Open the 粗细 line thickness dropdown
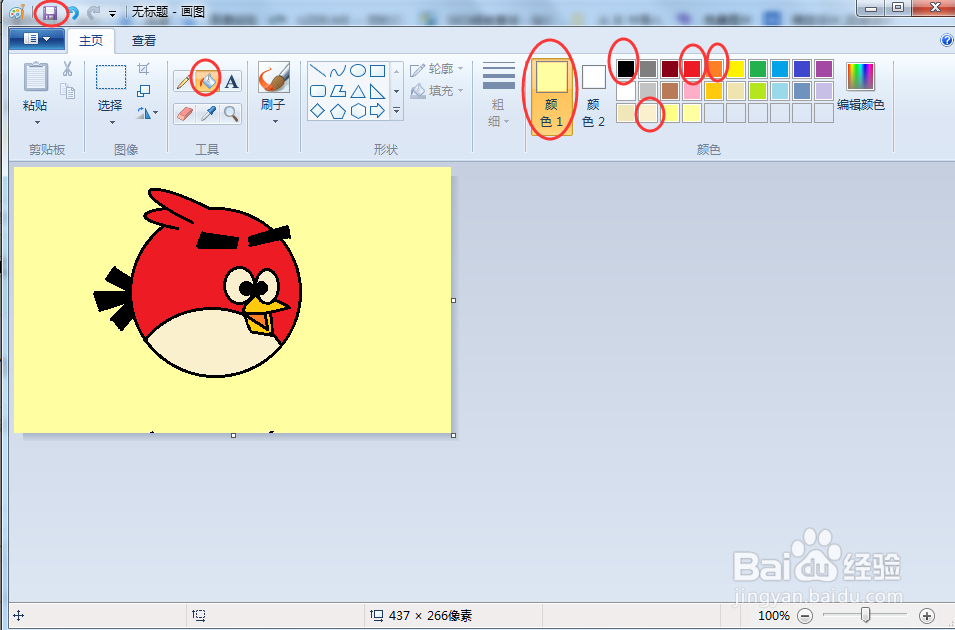The height and width of the screenshot is (630, 955). 499,94
